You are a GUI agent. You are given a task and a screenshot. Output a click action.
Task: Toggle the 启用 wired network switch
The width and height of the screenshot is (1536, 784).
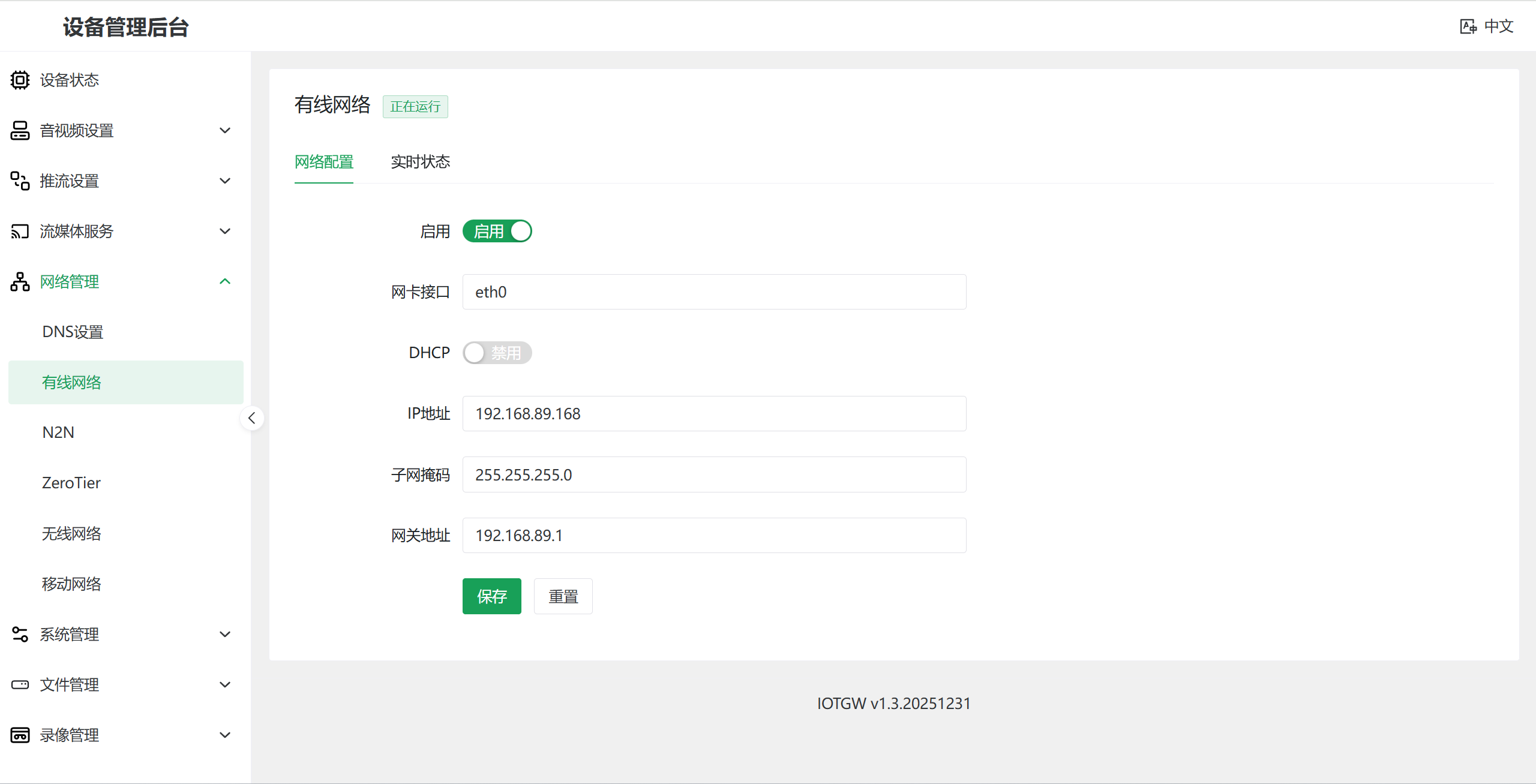point(497,231)
